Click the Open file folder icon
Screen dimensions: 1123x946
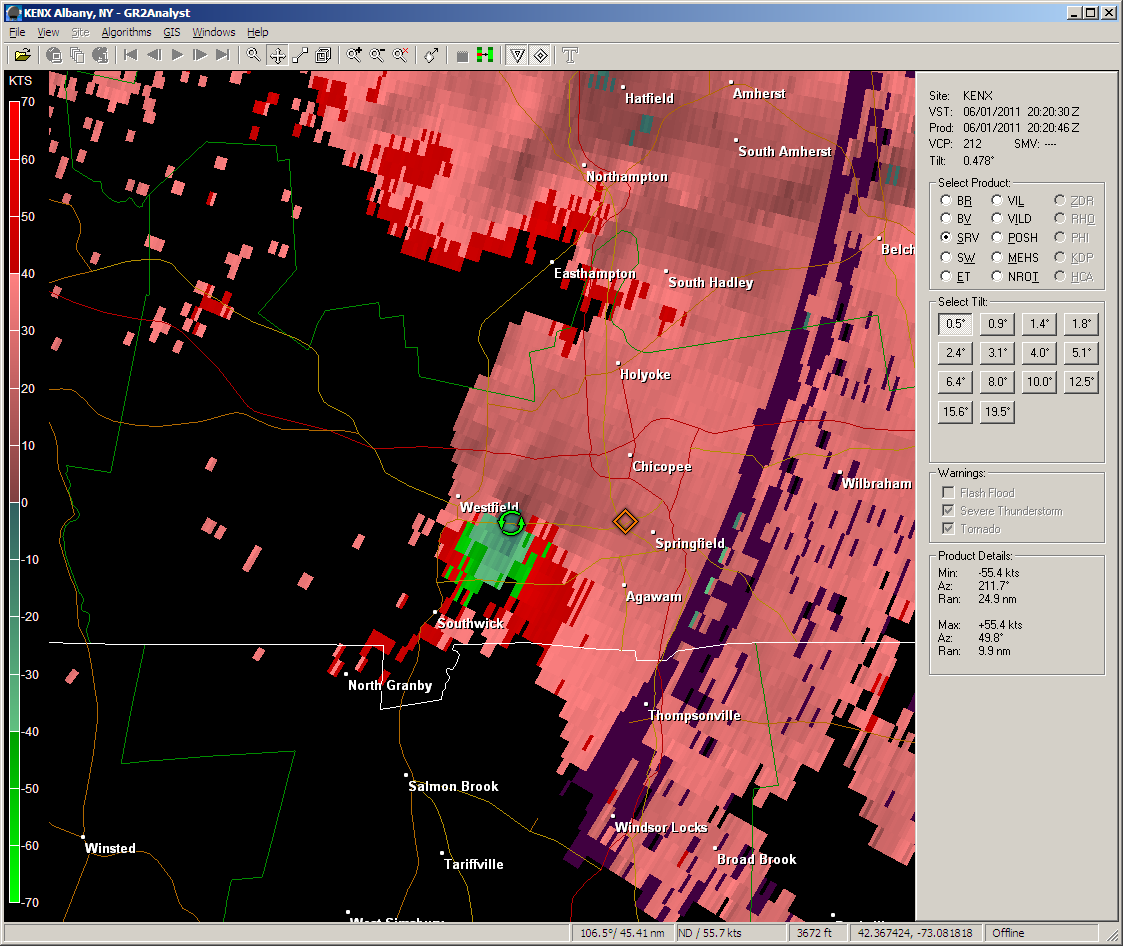pyautogui.click(x=22, y=55)
